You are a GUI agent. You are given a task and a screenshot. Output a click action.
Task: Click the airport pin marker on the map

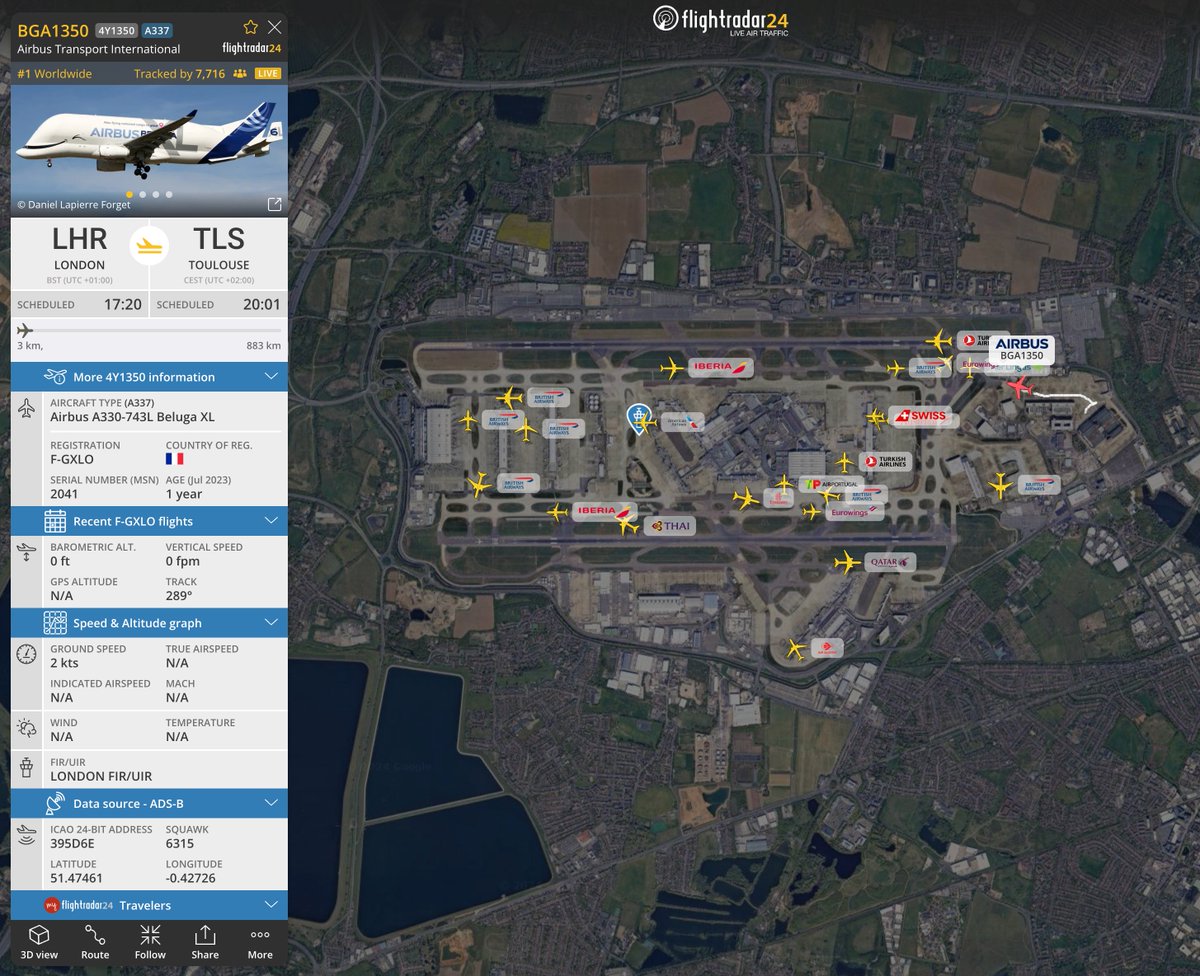(637, 418)
